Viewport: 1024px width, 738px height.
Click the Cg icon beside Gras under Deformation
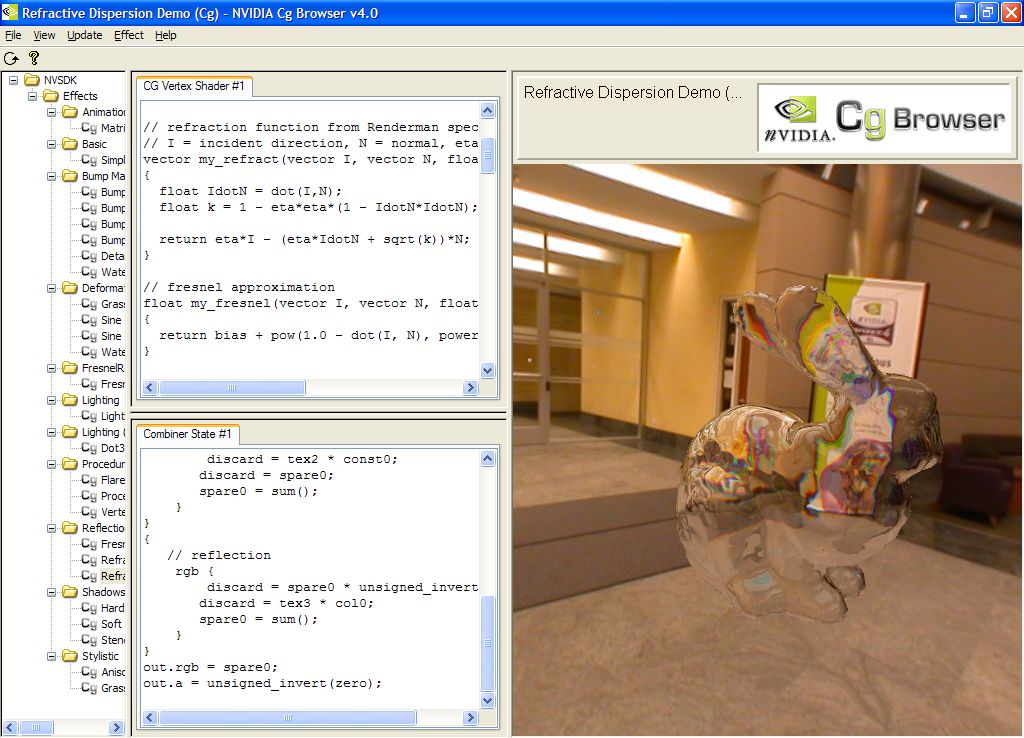click(89, 304)
